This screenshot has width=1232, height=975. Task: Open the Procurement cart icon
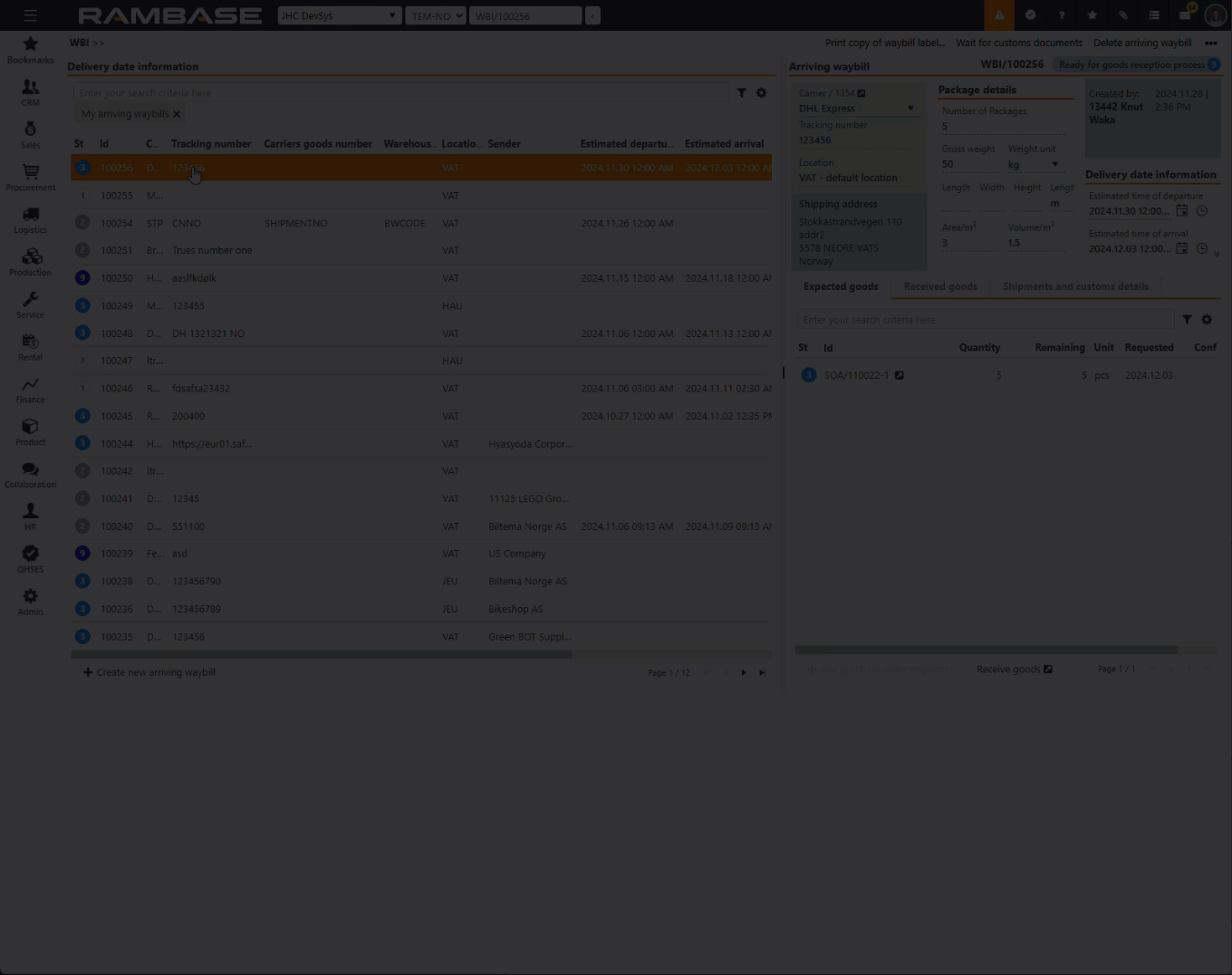coord(30,177)
